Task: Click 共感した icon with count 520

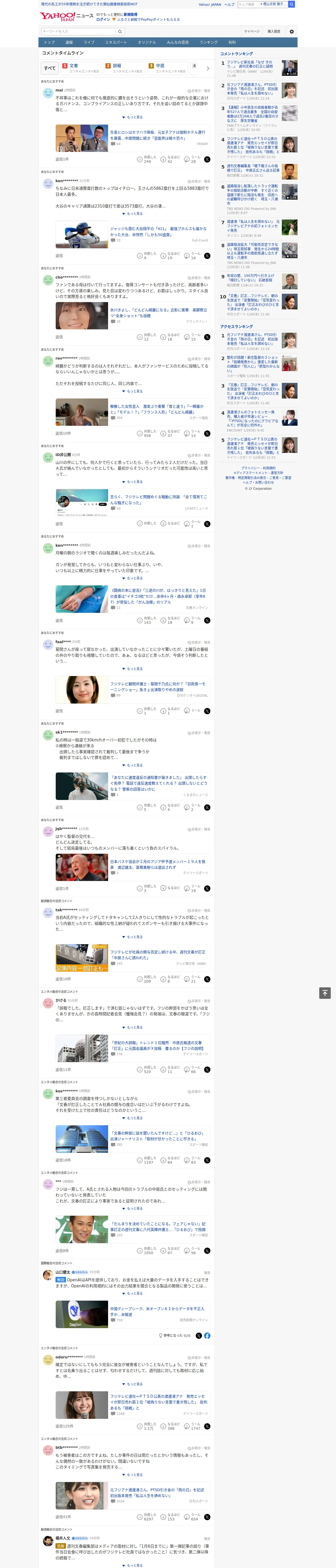Action: point(140,1069)
